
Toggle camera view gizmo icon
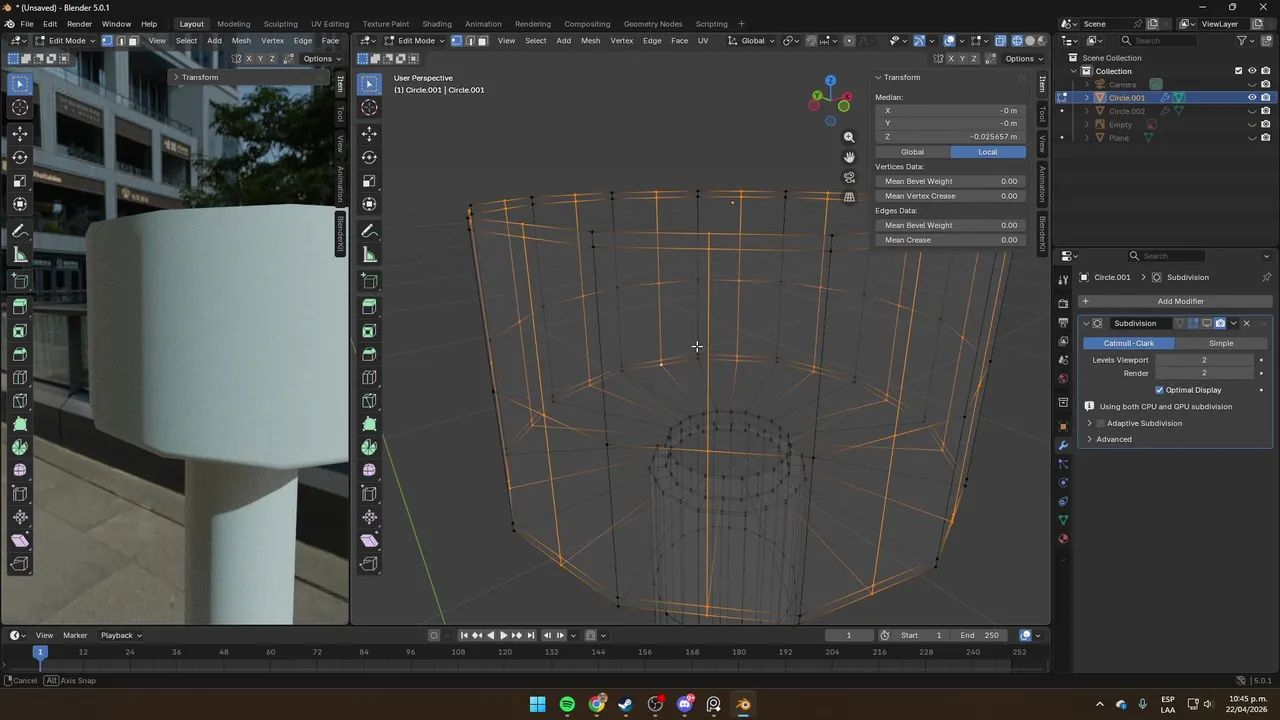pos(849,177)
